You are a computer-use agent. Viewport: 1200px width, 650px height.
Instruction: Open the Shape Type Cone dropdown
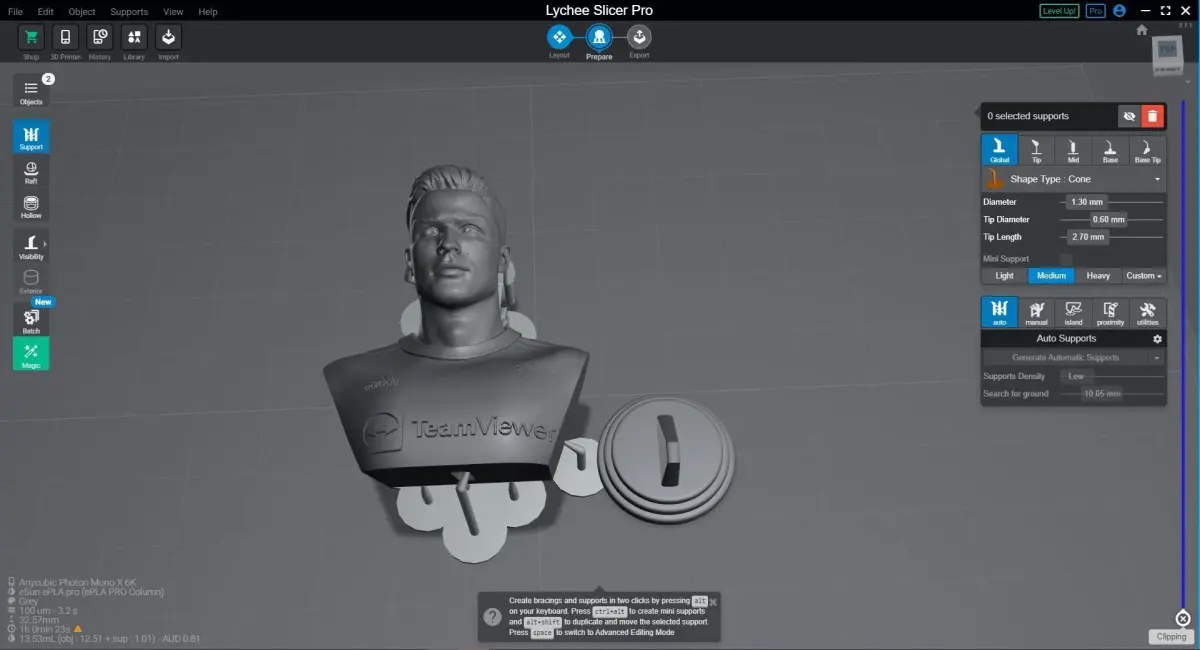pos(1073,179)
